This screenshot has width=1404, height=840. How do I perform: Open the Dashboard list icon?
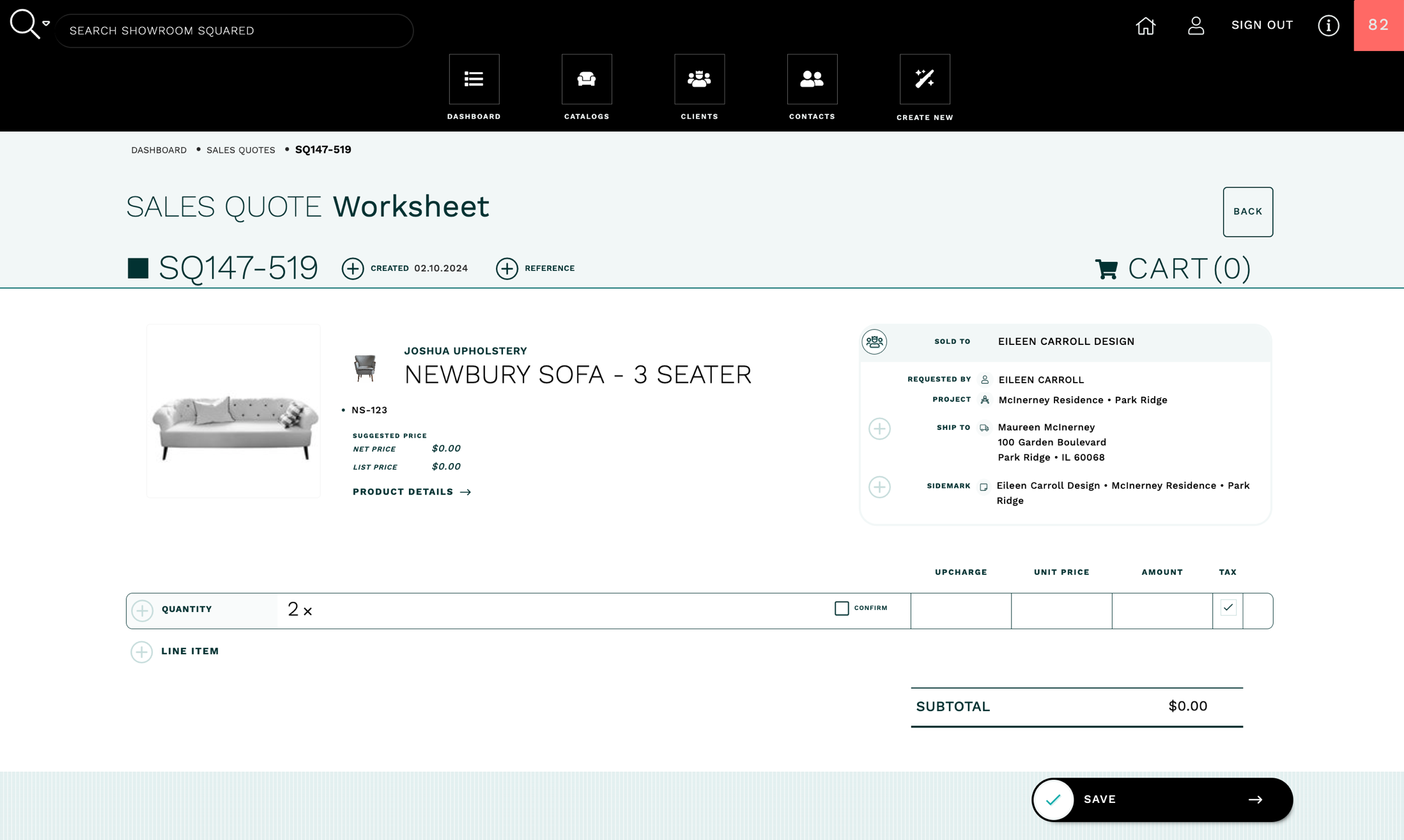(474, 79)
